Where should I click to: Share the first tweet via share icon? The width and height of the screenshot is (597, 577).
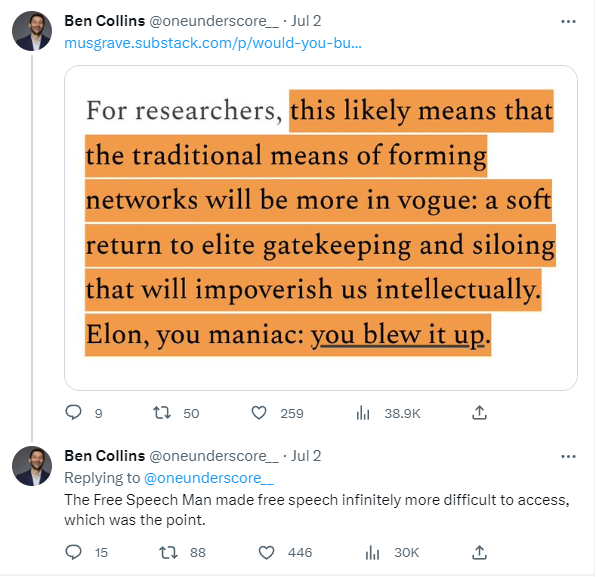[x=479, y=413]
